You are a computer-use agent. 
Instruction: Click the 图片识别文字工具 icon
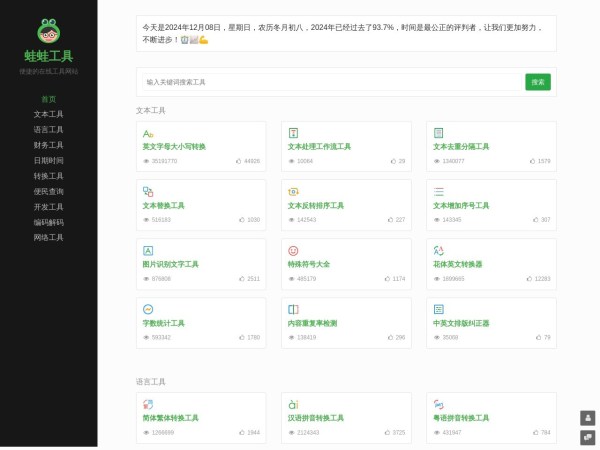tap(148, 250)
